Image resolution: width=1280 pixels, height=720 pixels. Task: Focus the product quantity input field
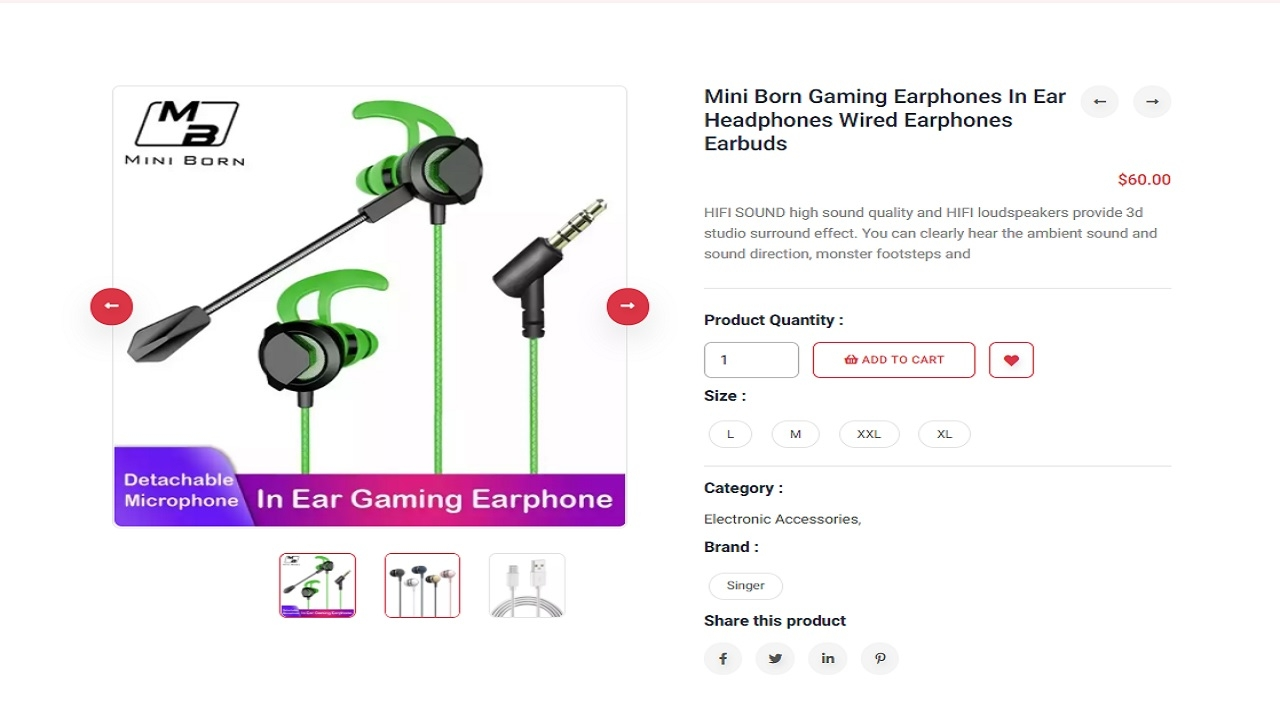(751, 360)
